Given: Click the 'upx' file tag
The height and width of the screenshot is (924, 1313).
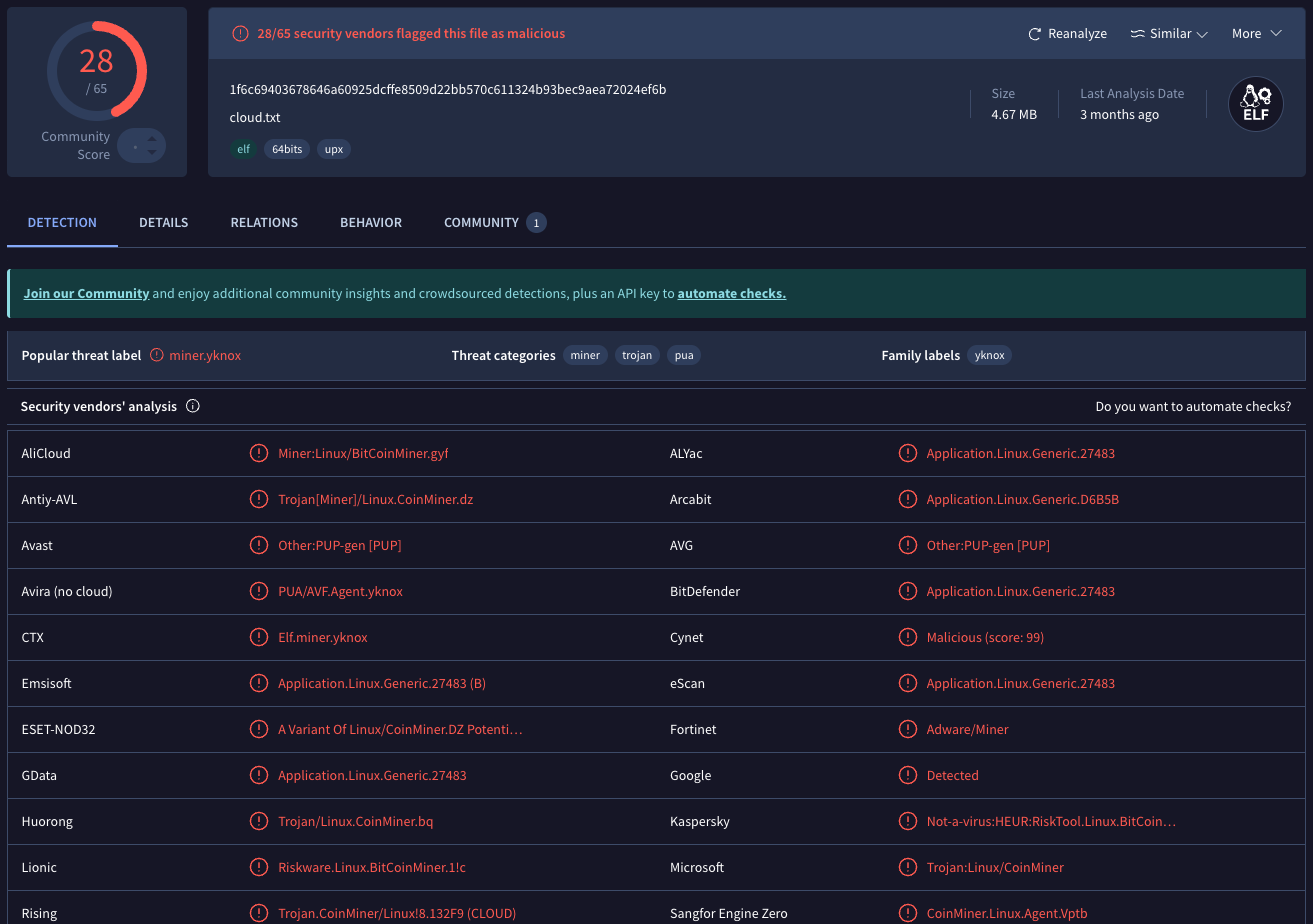Looking at the screenshot, I should click(334, 149).
